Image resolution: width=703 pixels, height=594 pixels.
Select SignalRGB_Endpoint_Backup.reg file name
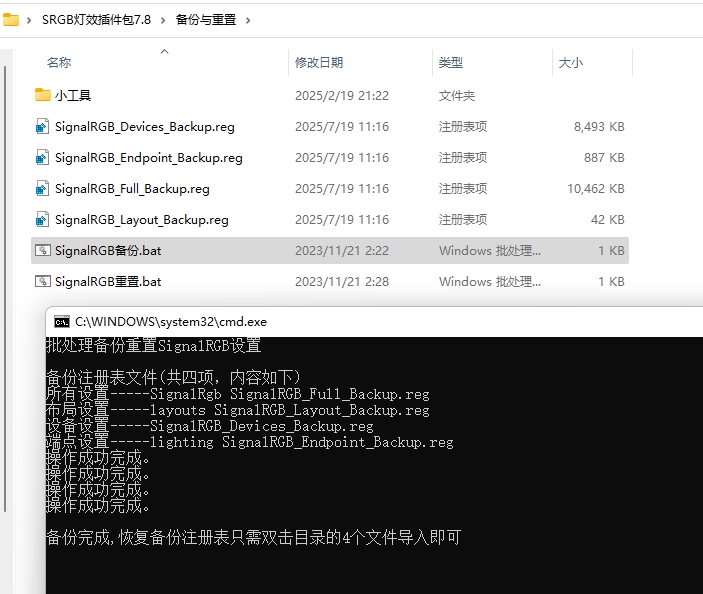pyautogui.click(x=149, y=158)
